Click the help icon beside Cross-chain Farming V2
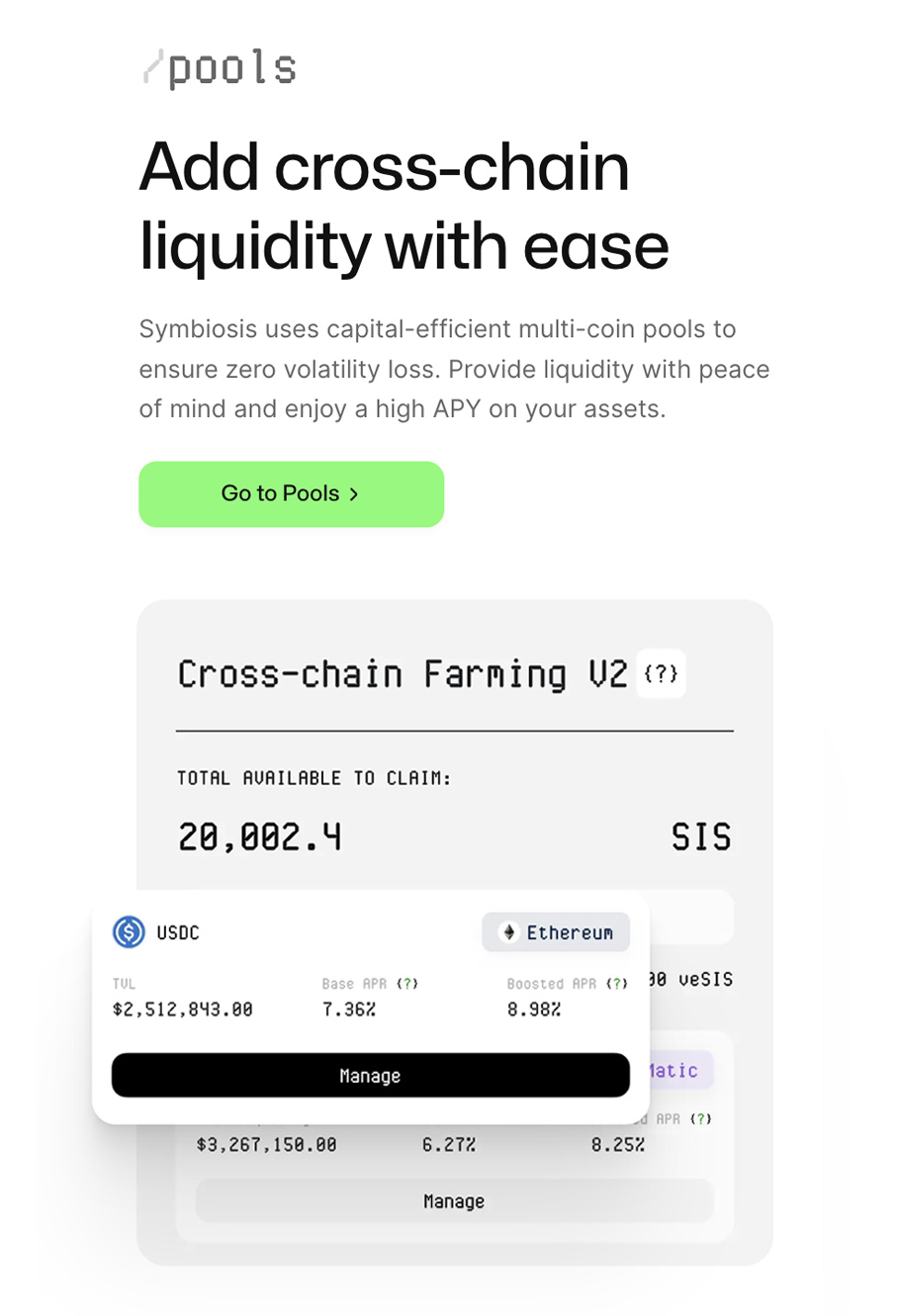The image size is (902, 1316). tap(660, 674)
